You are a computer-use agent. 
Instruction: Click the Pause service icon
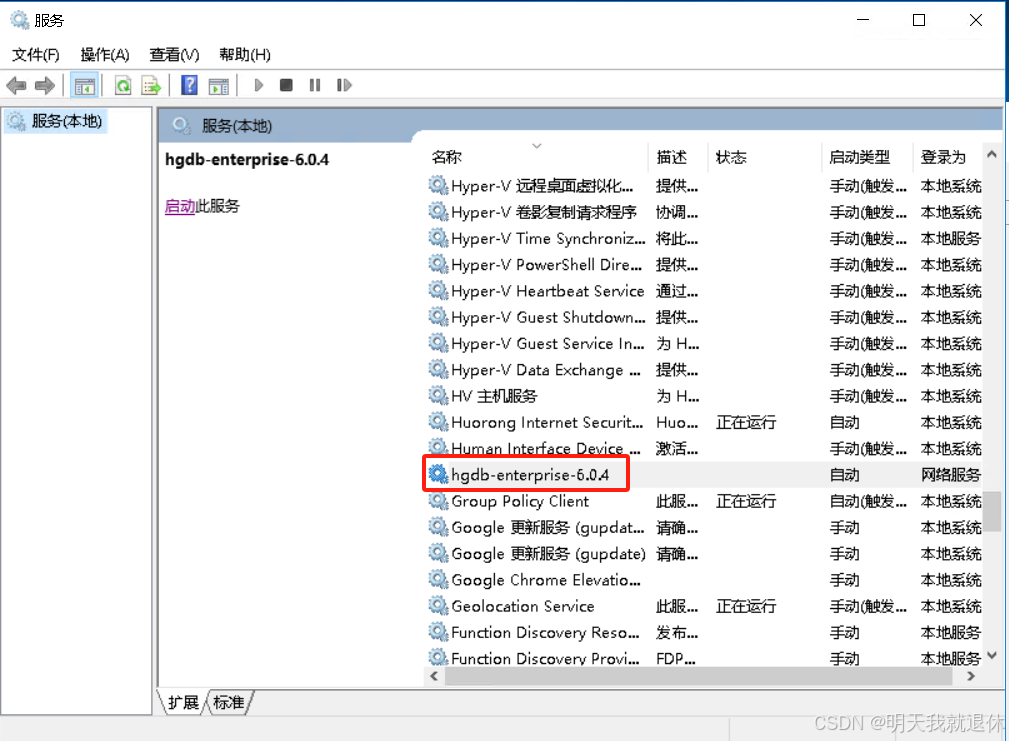pos(315,85)
